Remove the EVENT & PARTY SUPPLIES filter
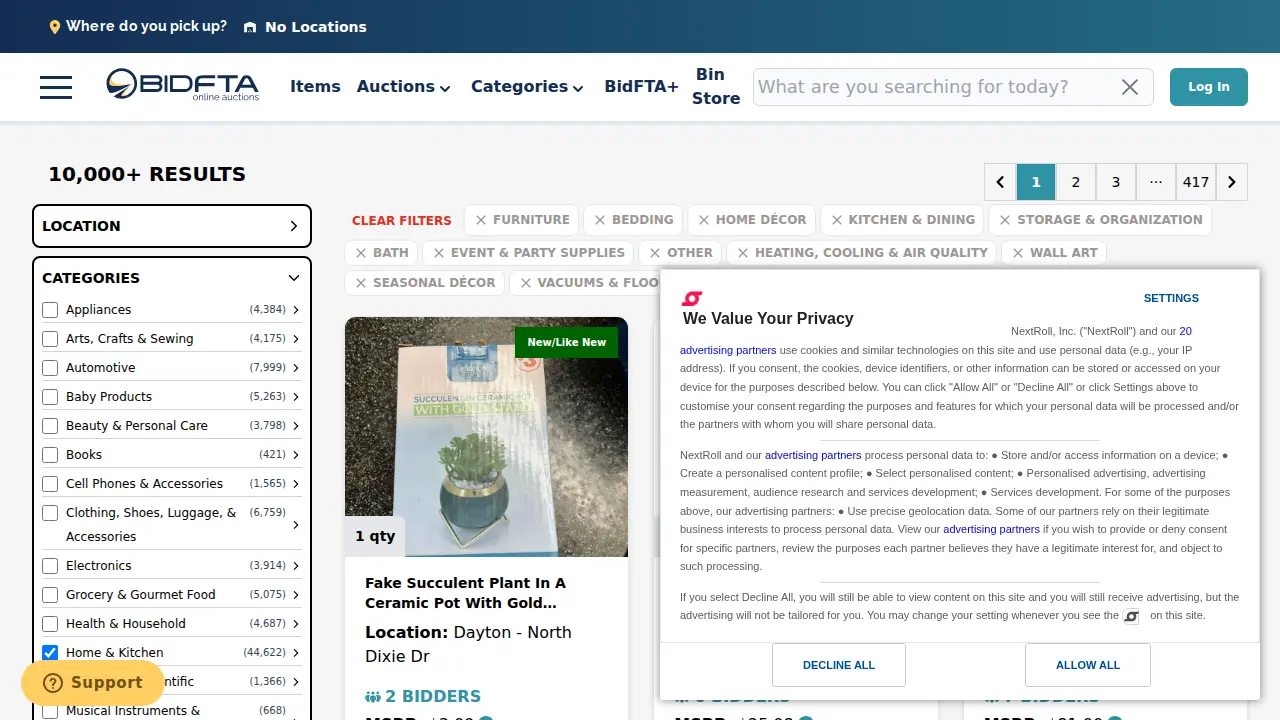1280x720 pixels. 439,253
